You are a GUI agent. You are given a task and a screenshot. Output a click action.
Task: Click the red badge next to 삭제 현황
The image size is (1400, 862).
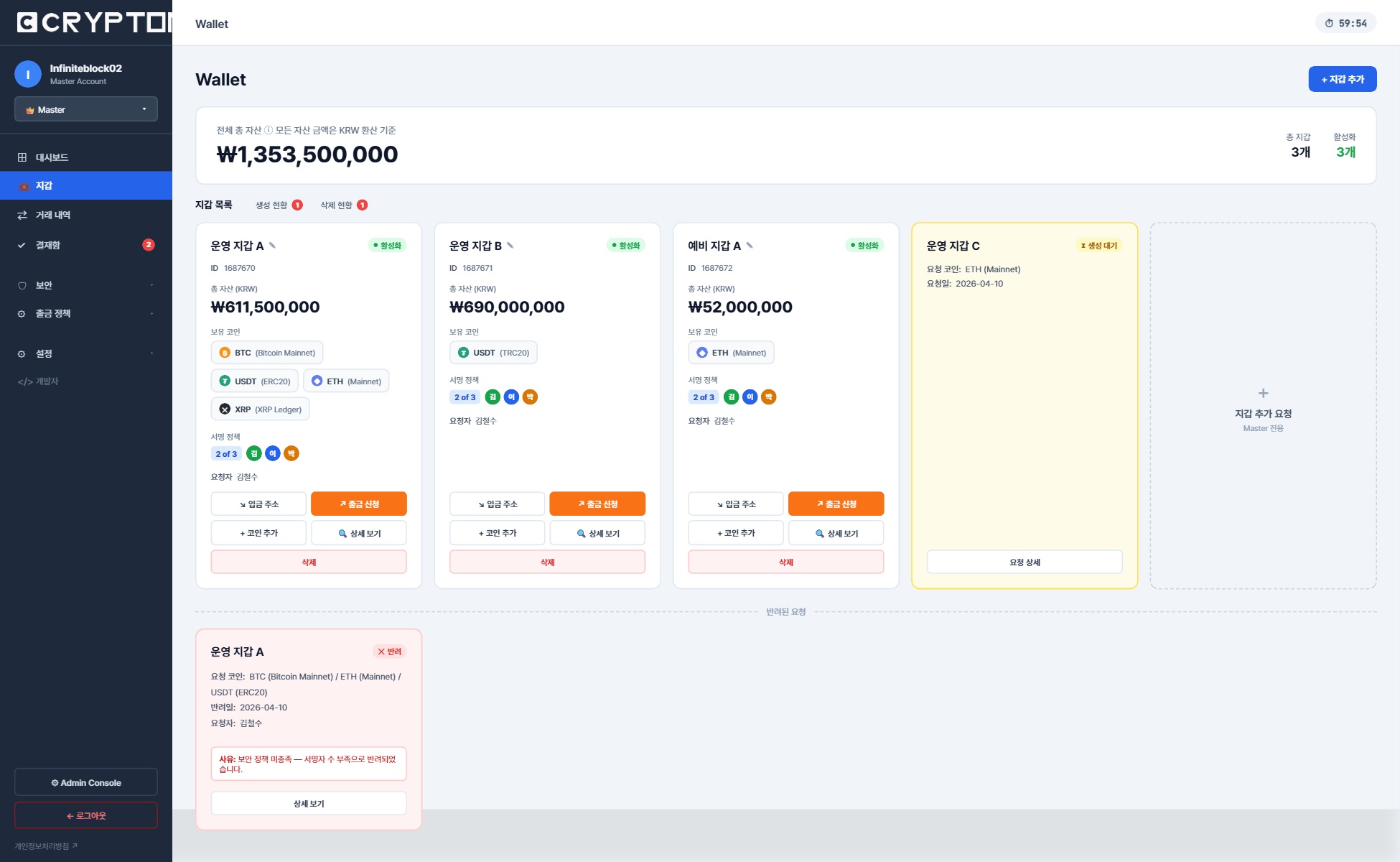click(x=363, y=205)
